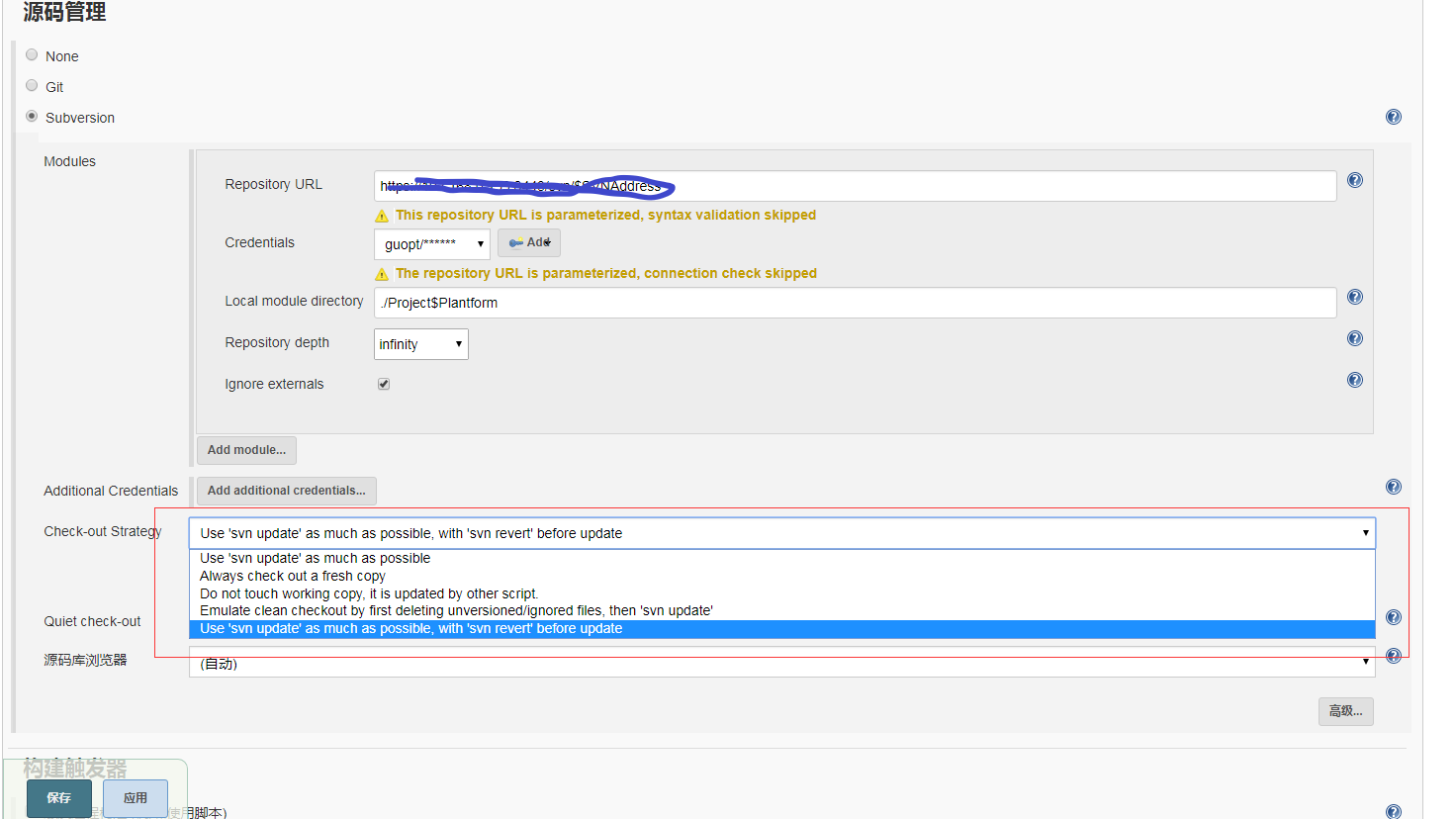Screen dimensions: 1456x819
Task: Toggle the Ignore externals checkbox
Action: (384, 384)
